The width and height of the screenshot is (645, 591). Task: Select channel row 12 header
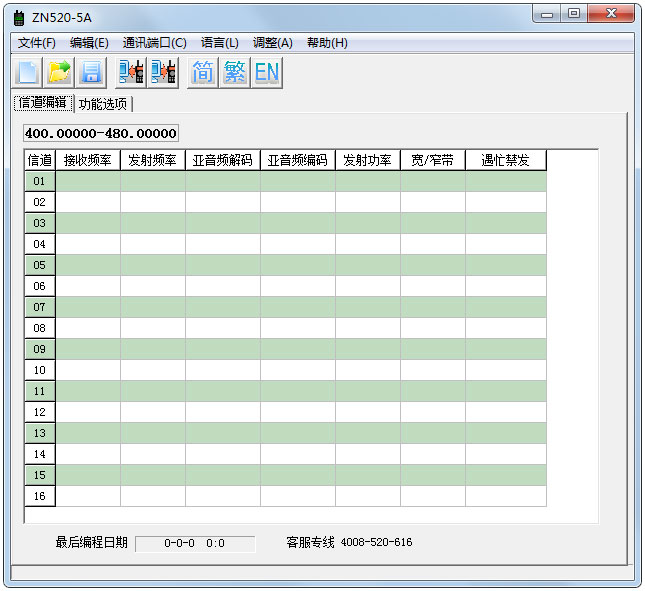coord(39,412)
